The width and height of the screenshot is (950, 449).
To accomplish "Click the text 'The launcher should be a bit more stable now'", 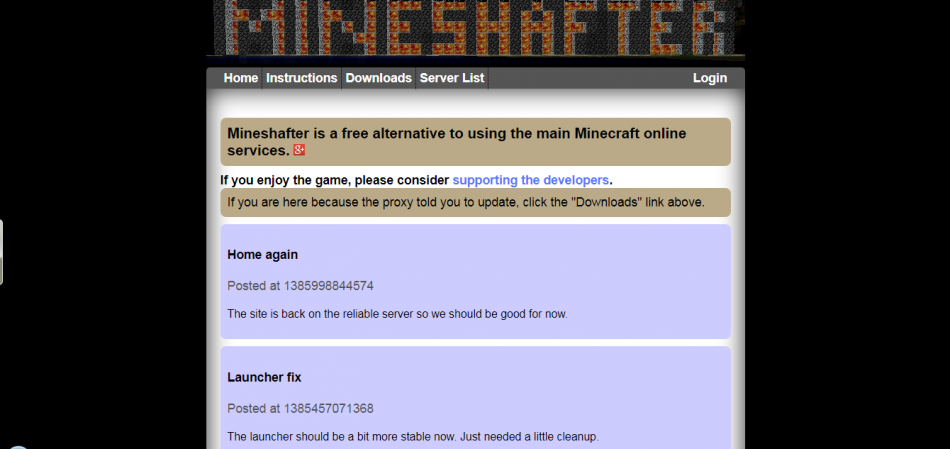I will (x=341, y=436).
